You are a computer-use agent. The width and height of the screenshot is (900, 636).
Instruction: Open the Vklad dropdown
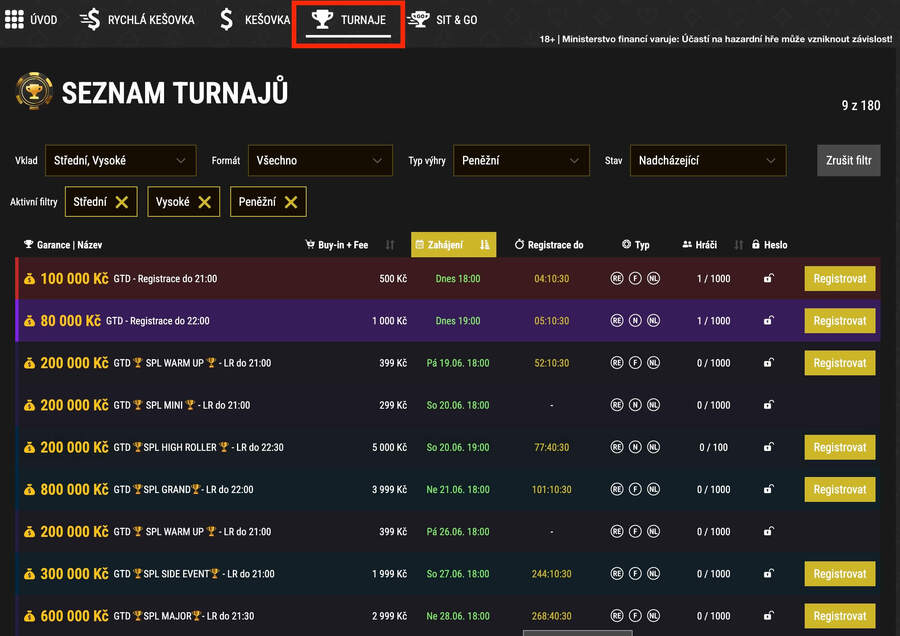(121, 161)
